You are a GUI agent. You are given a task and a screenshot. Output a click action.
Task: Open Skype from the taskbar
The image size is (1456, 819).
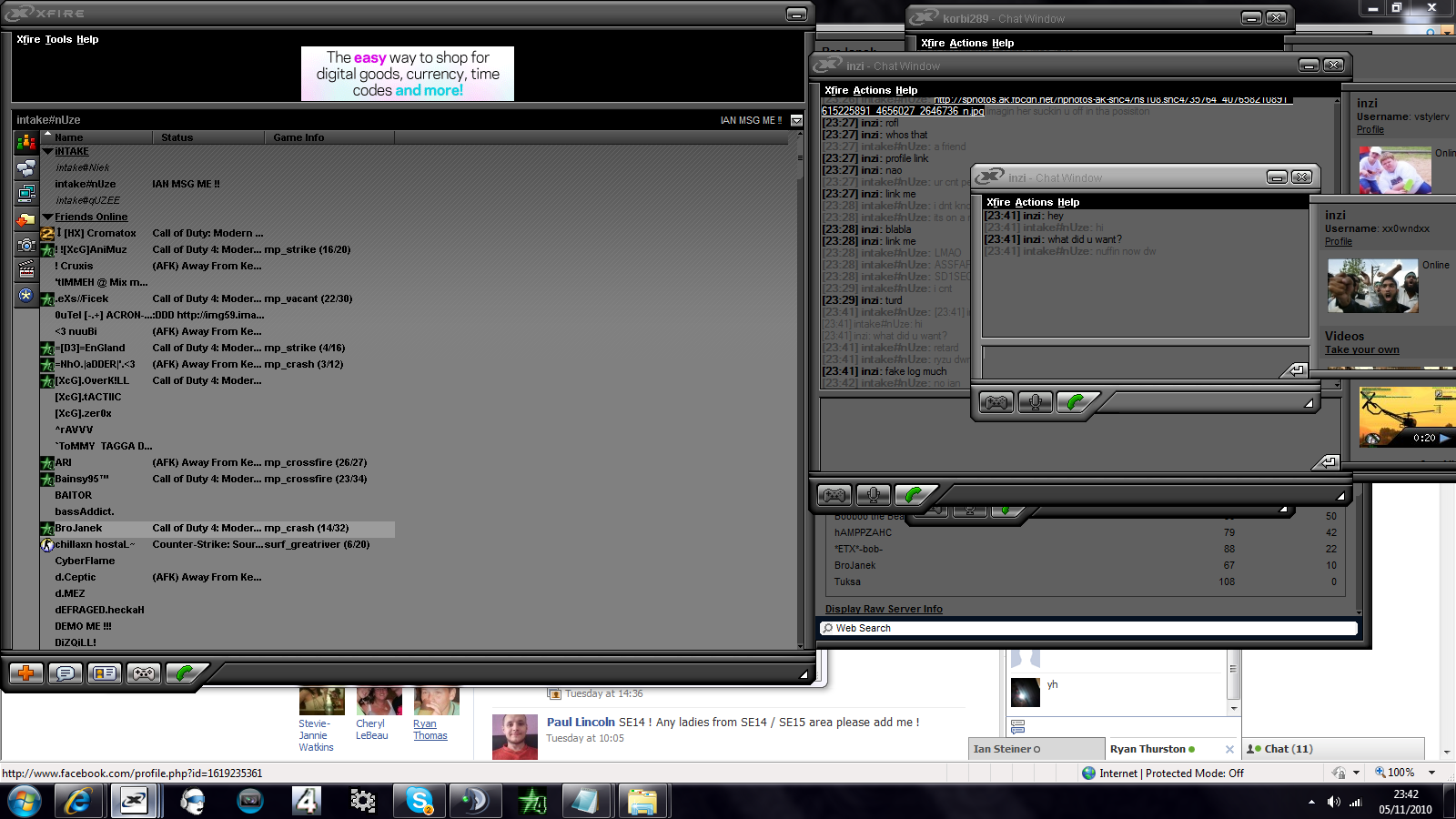click(x=420, y=802)
